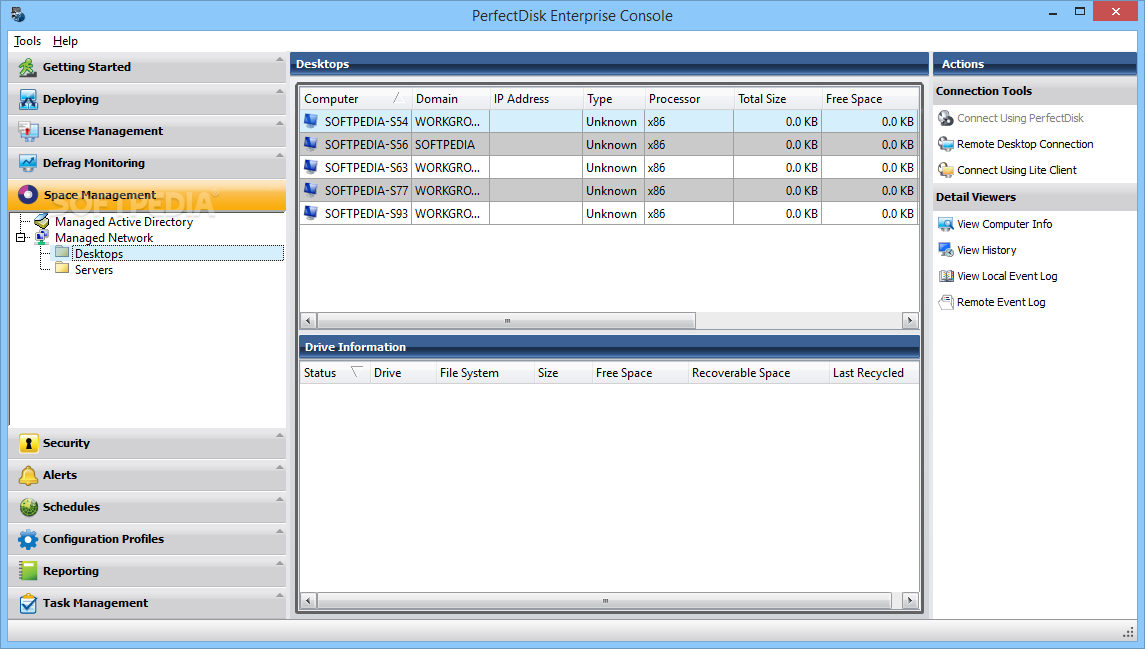Screen dimensions: 1145x649
Task: Sort by the Computer column header
Action: pyautogui.click(x=356, y=99)
